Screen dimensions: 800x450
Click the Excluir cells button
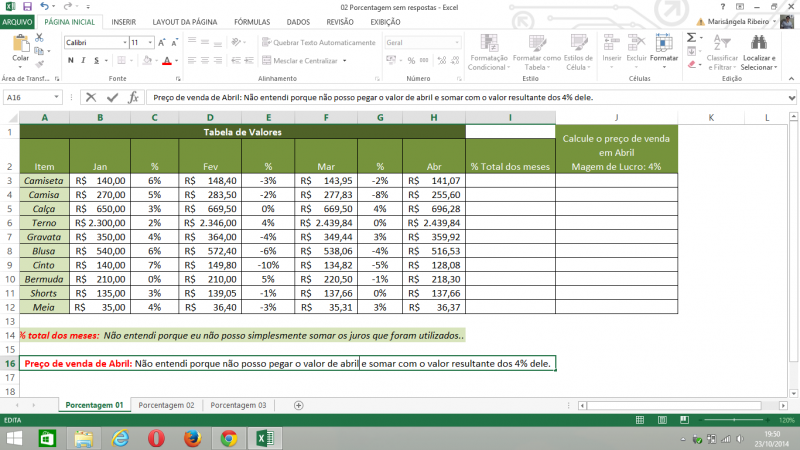coord(636,52)
